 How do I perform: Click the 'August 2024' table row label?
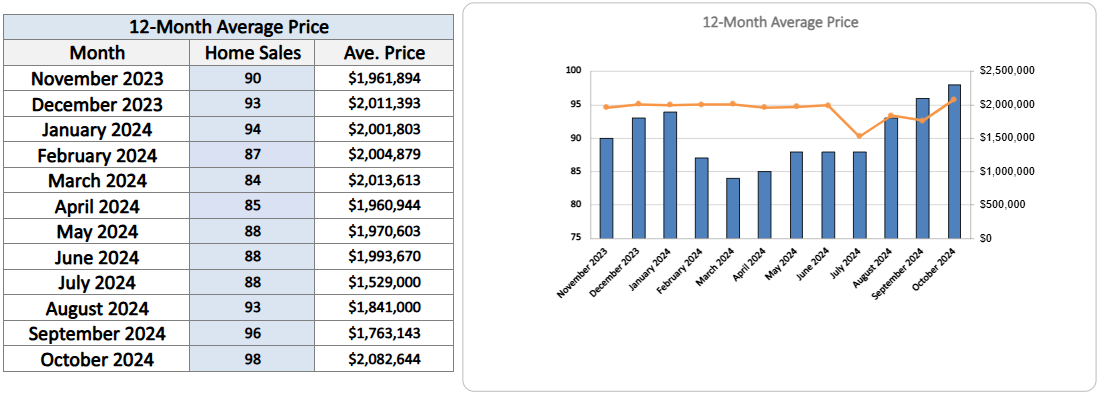(97, 309)
